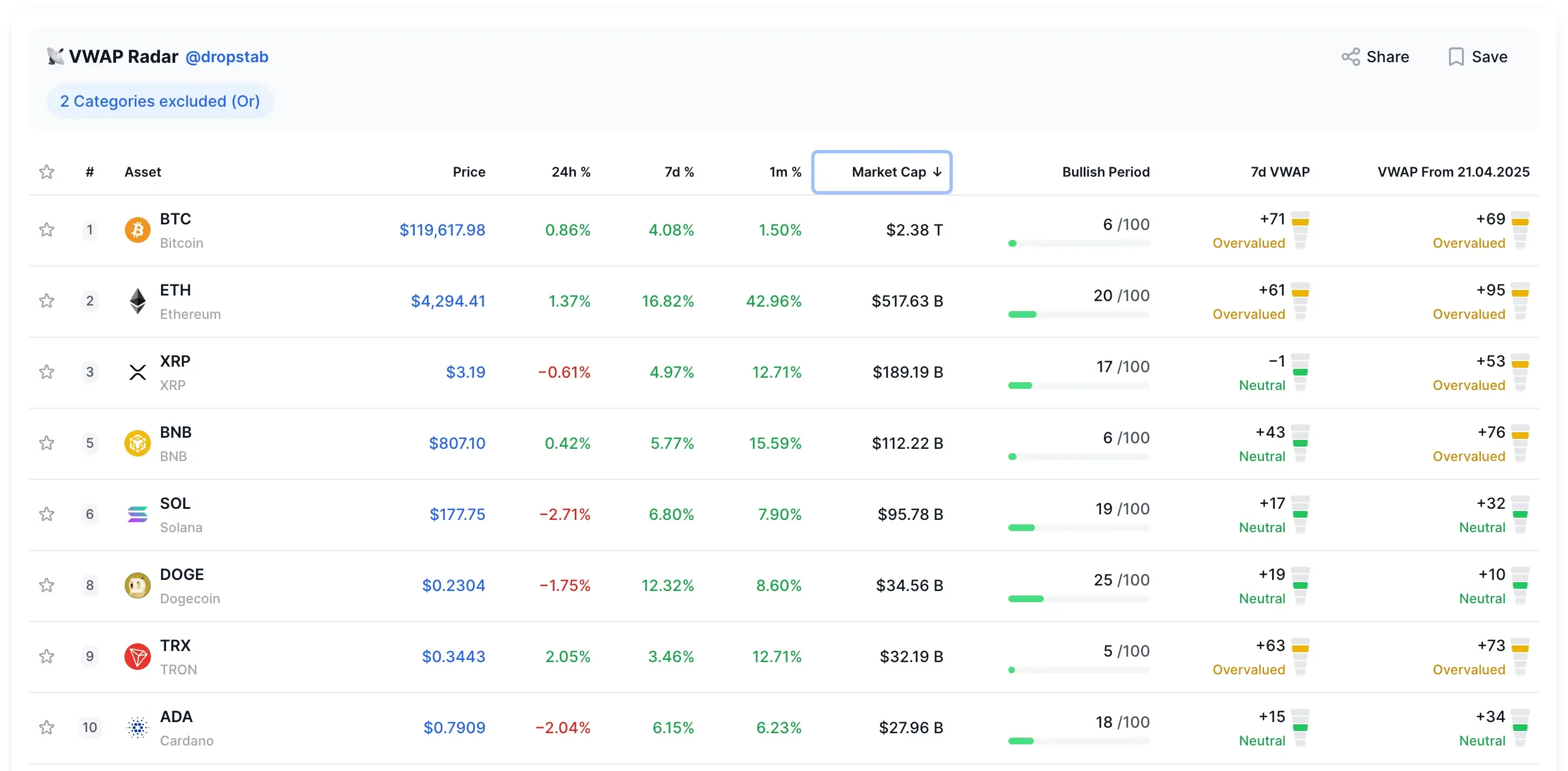Star the ADA row as favorite
This screenshot has height=771, width=1568.
coord(47,728)
